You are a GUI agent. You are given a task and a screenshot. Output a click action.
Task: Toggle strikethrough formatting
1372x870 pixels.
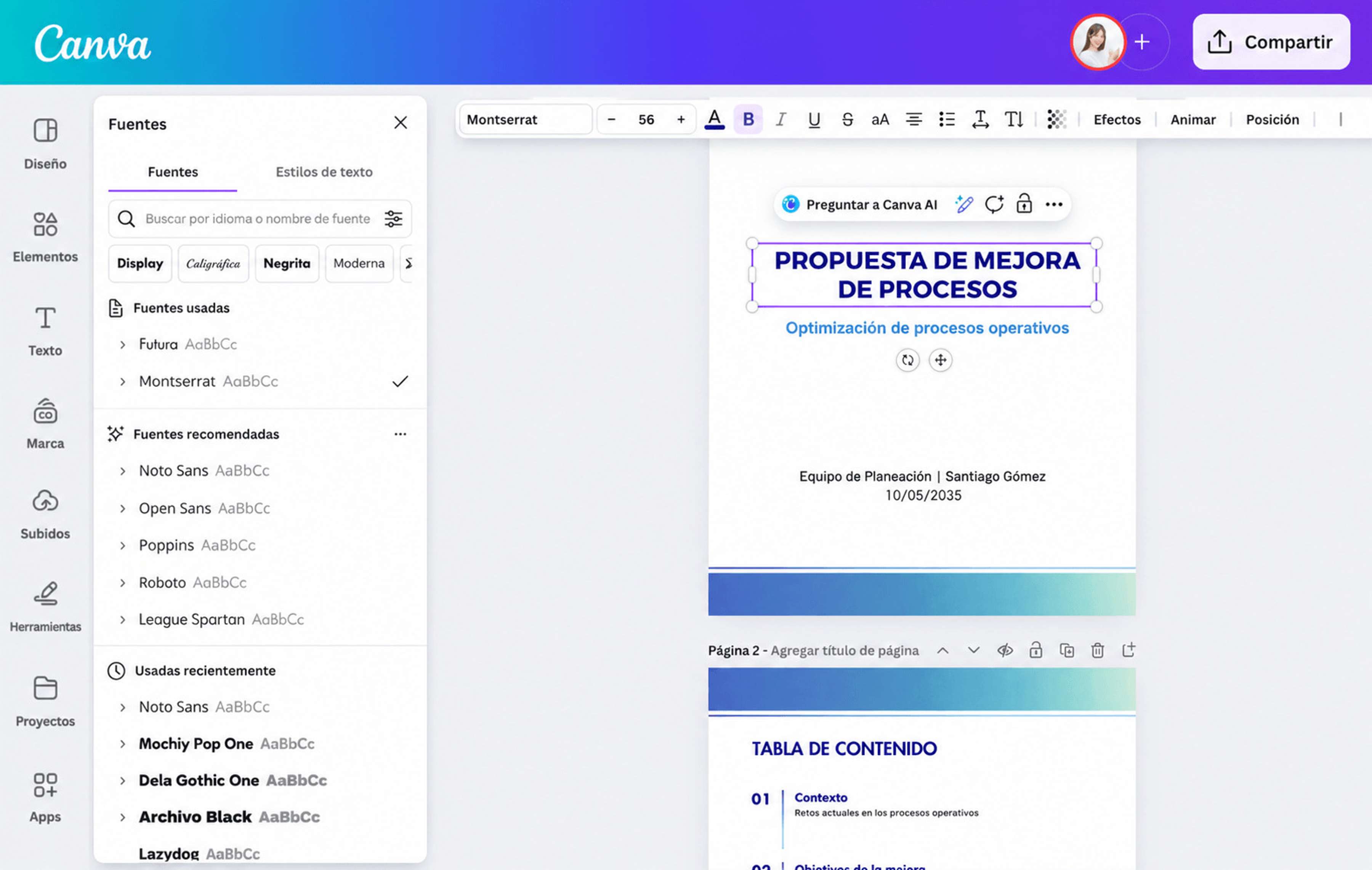[847, 120]
